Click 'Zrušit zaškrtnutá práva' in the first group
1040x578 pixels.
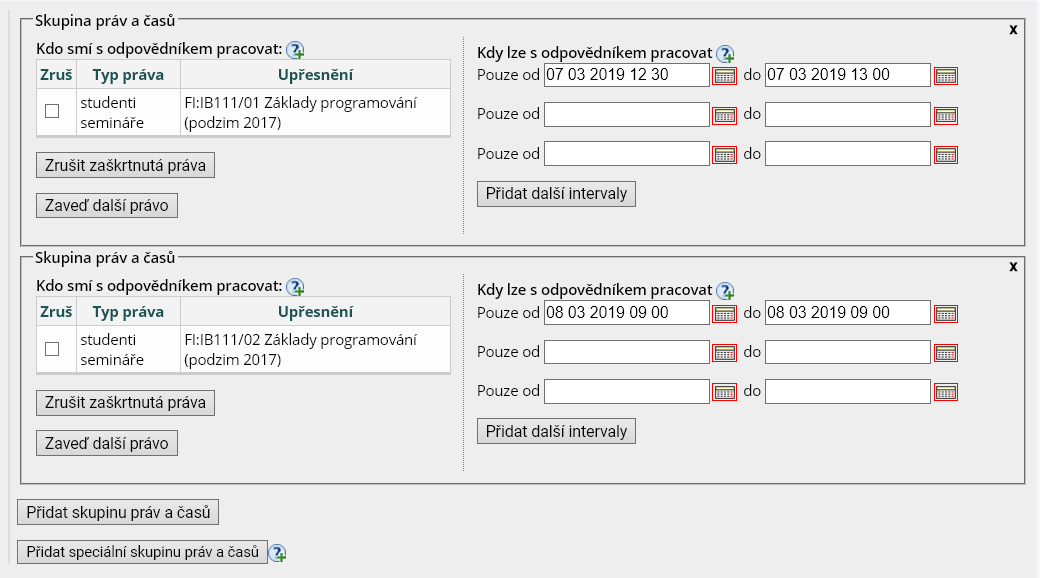tap(125, 165)
